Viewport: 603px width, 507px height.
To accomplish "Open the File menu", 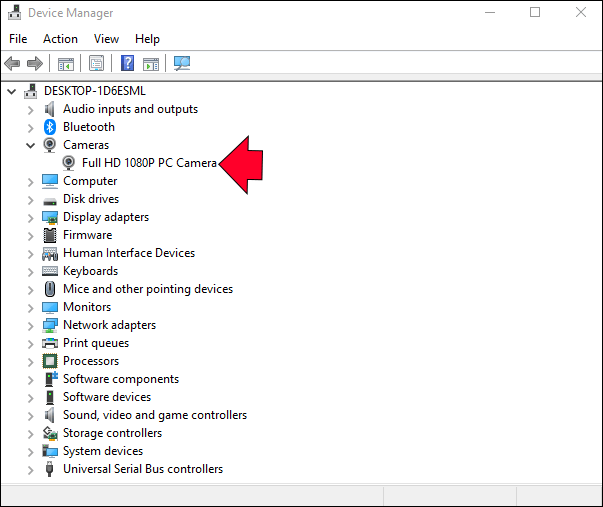I will tap(18, 39).
